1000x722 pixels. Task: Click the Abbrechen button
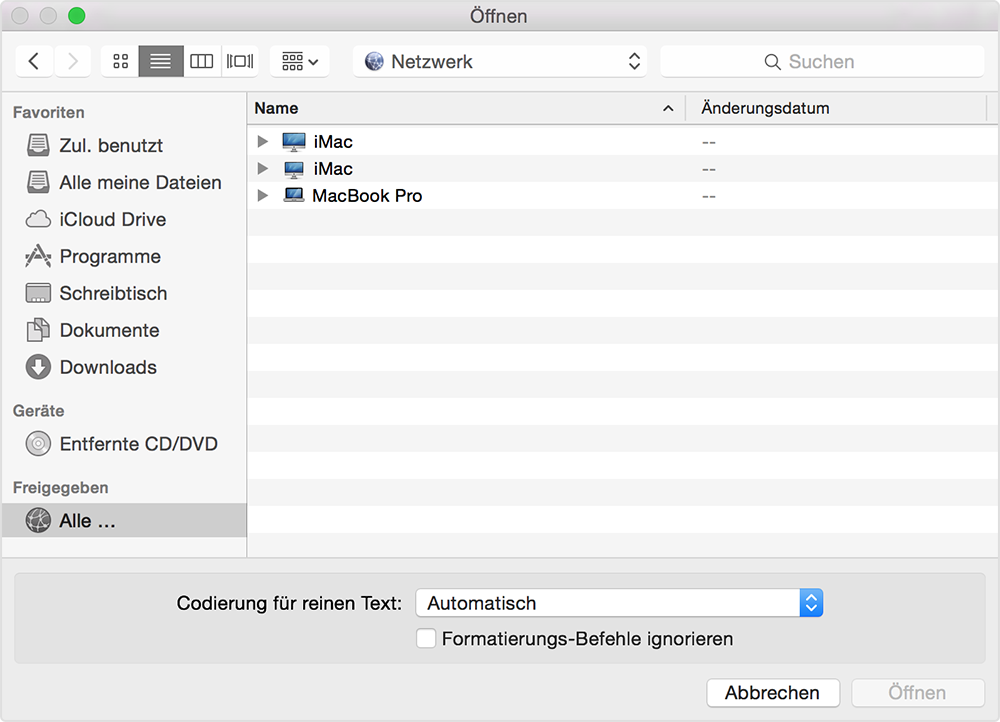(x=773, y=693)
